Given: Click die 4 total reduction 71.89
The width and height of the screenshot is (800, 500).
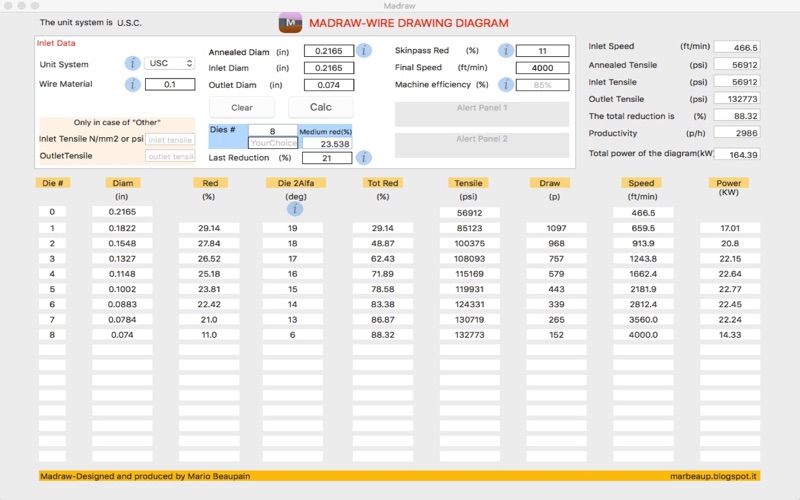Looking at the screenshot, I should (x=383, y=274).
